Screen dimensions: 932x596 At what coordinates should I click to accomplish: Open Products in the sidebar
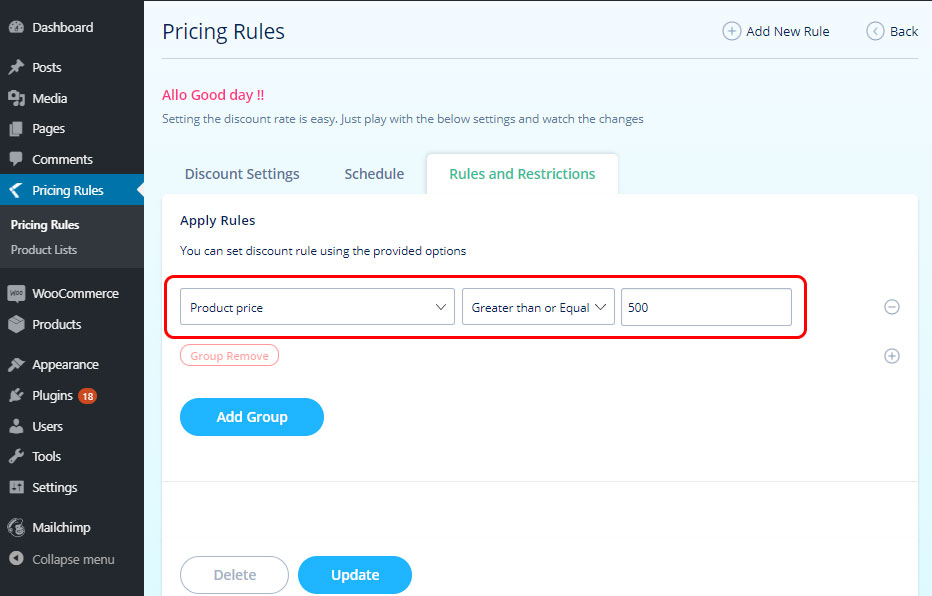pos(57,324)
